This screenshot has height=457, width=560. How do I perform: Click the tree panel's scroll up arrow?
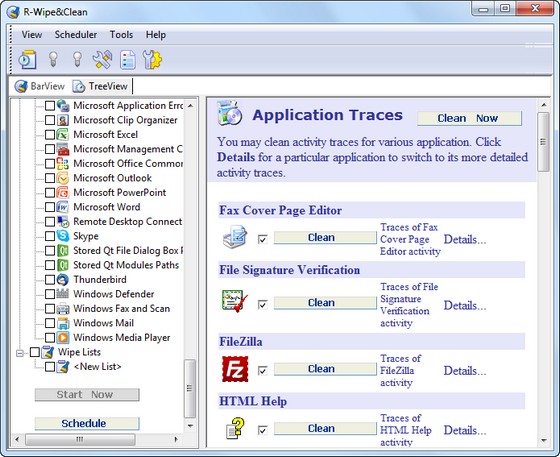[190, 106]
